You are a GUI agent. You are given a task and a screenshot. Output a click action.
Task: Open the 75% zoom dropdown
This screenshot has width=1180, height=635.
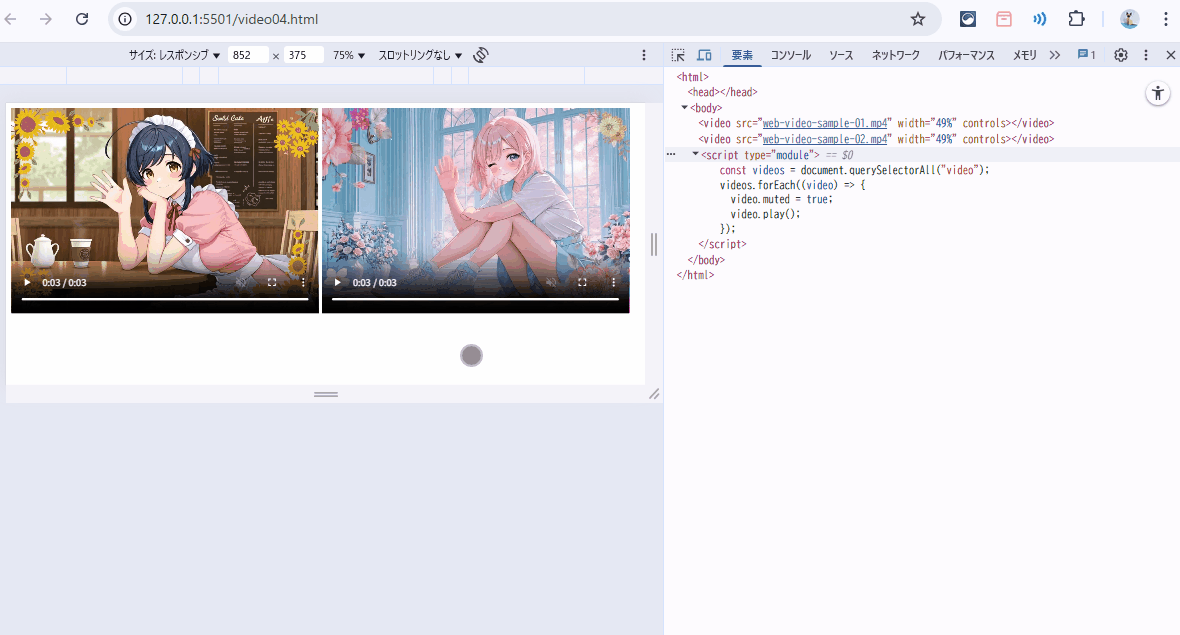coord(349,56)
